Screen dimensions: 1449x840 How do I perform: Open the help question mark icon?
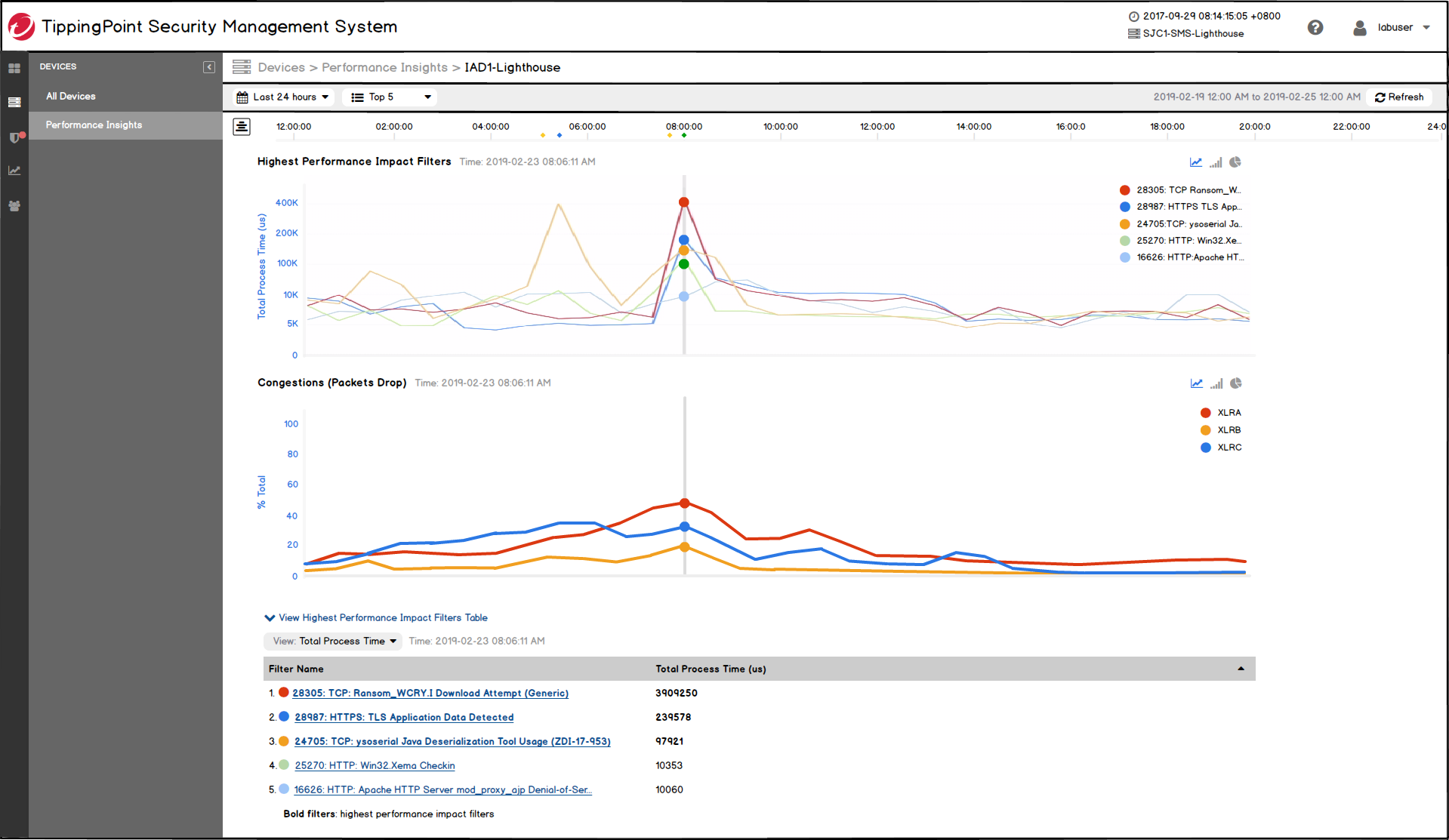coord(1315,27)
